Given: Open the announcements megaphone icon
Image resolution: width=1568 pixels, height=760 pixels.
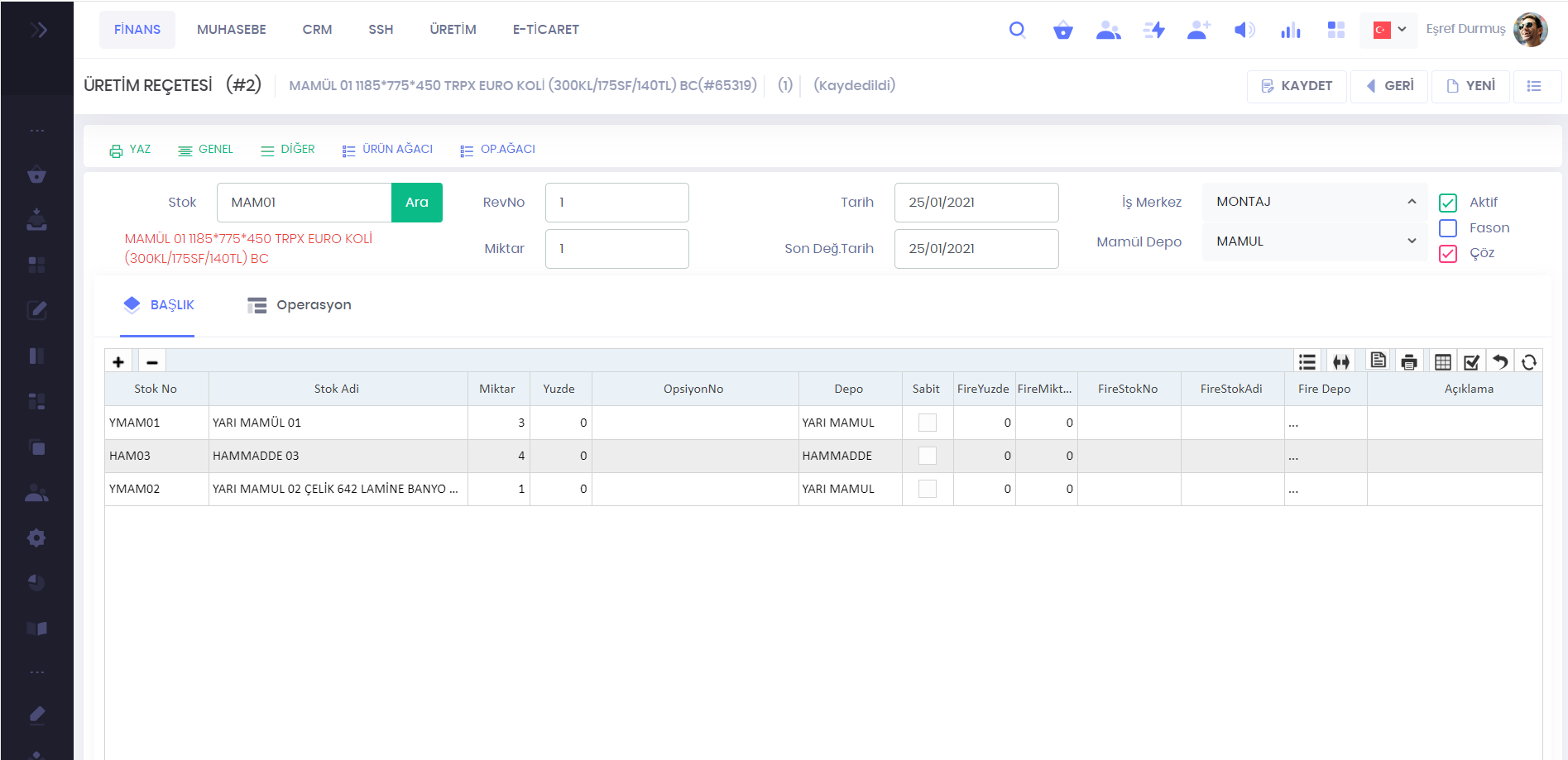Looking at the screenshot, I should pos(1244,30).
